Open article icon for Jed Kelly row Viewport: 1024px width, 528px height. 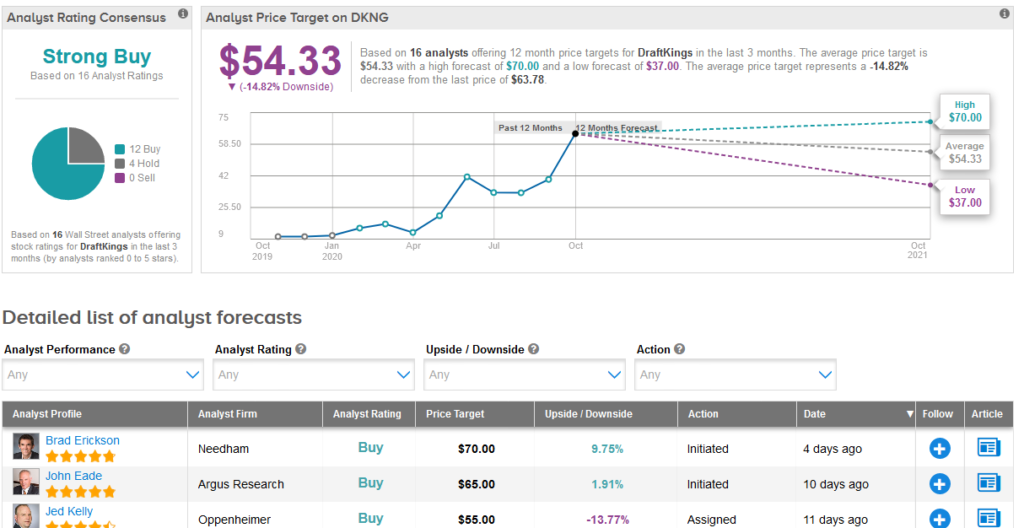point(989,518)
